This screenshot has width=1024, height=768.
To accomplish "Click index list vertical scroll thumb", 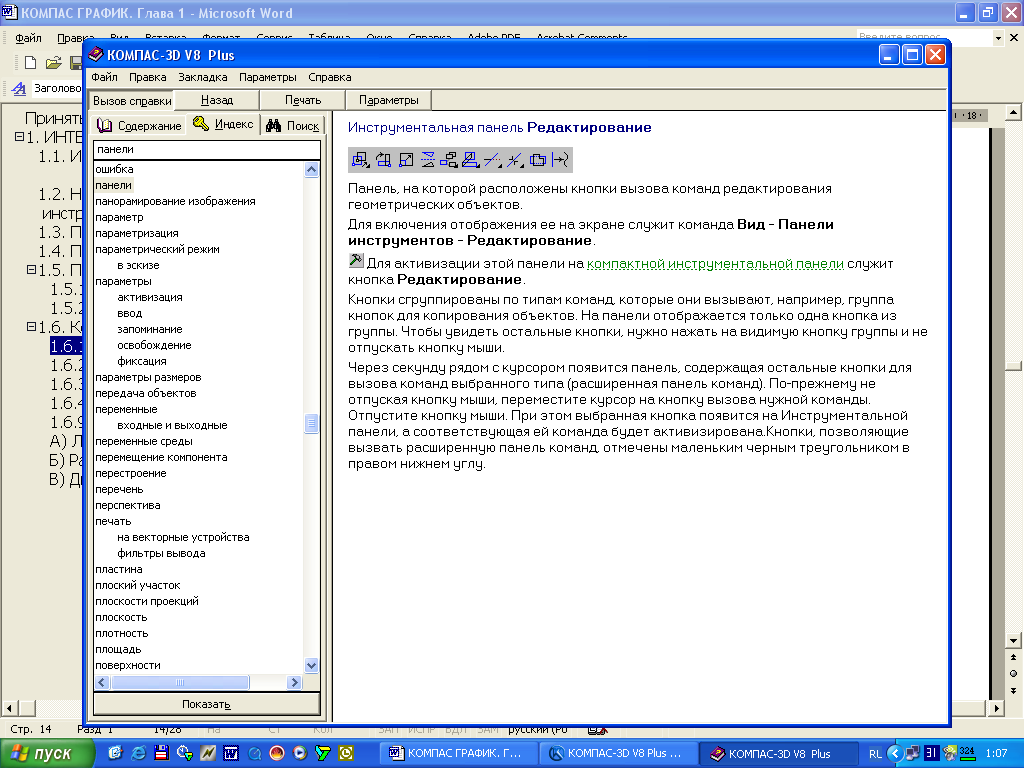I will tap(312, 423).
